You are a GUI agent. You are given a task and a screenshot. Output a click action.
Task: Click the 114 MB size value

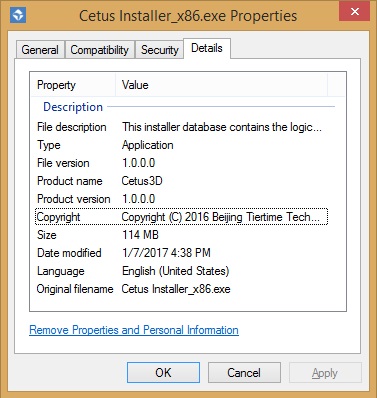point(140,235)
